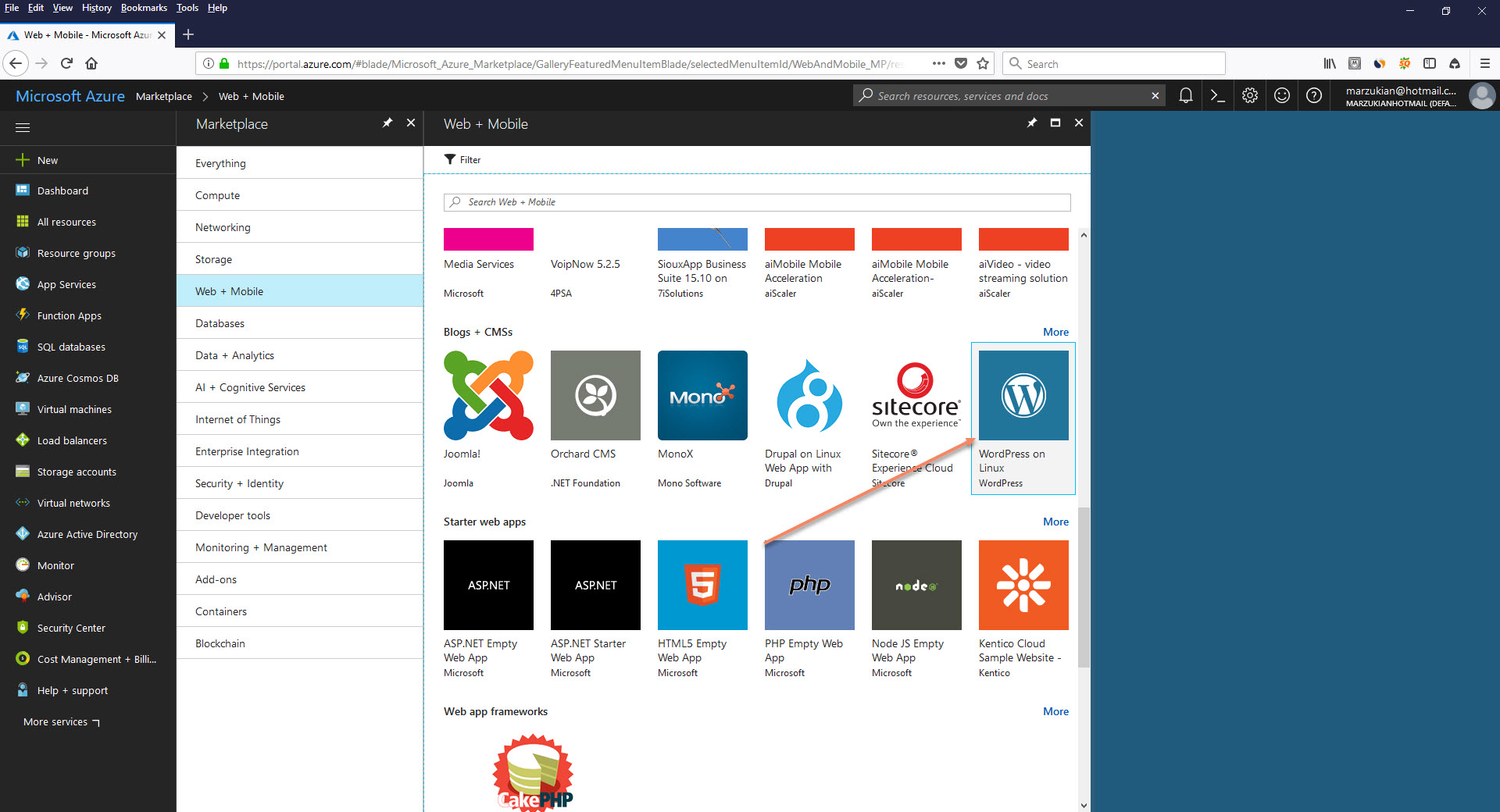Bookmark this page with the star icon

(x=983, y=63)
